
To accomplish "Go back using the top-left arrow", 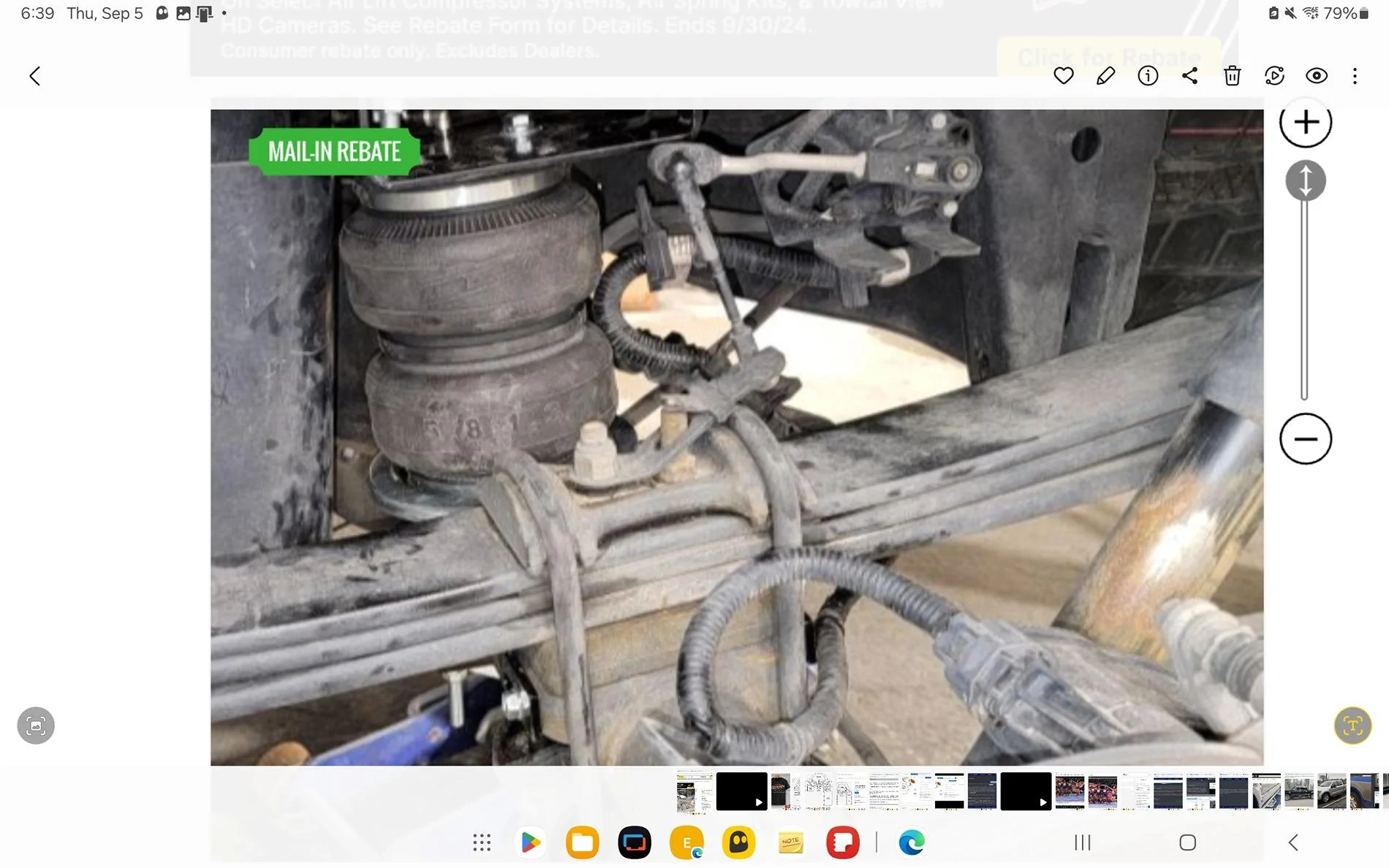I will pos(34,75).
